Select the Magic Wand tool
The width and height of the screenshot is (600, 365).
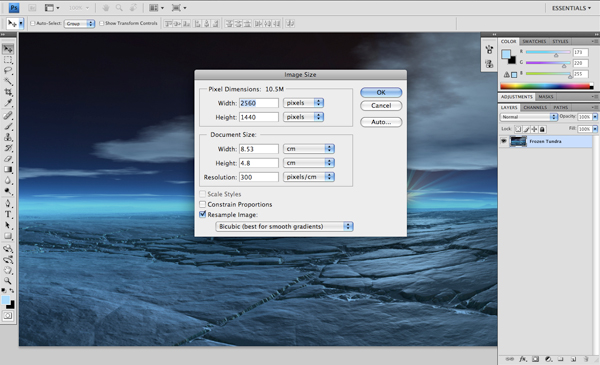click(x=8, y=81)
